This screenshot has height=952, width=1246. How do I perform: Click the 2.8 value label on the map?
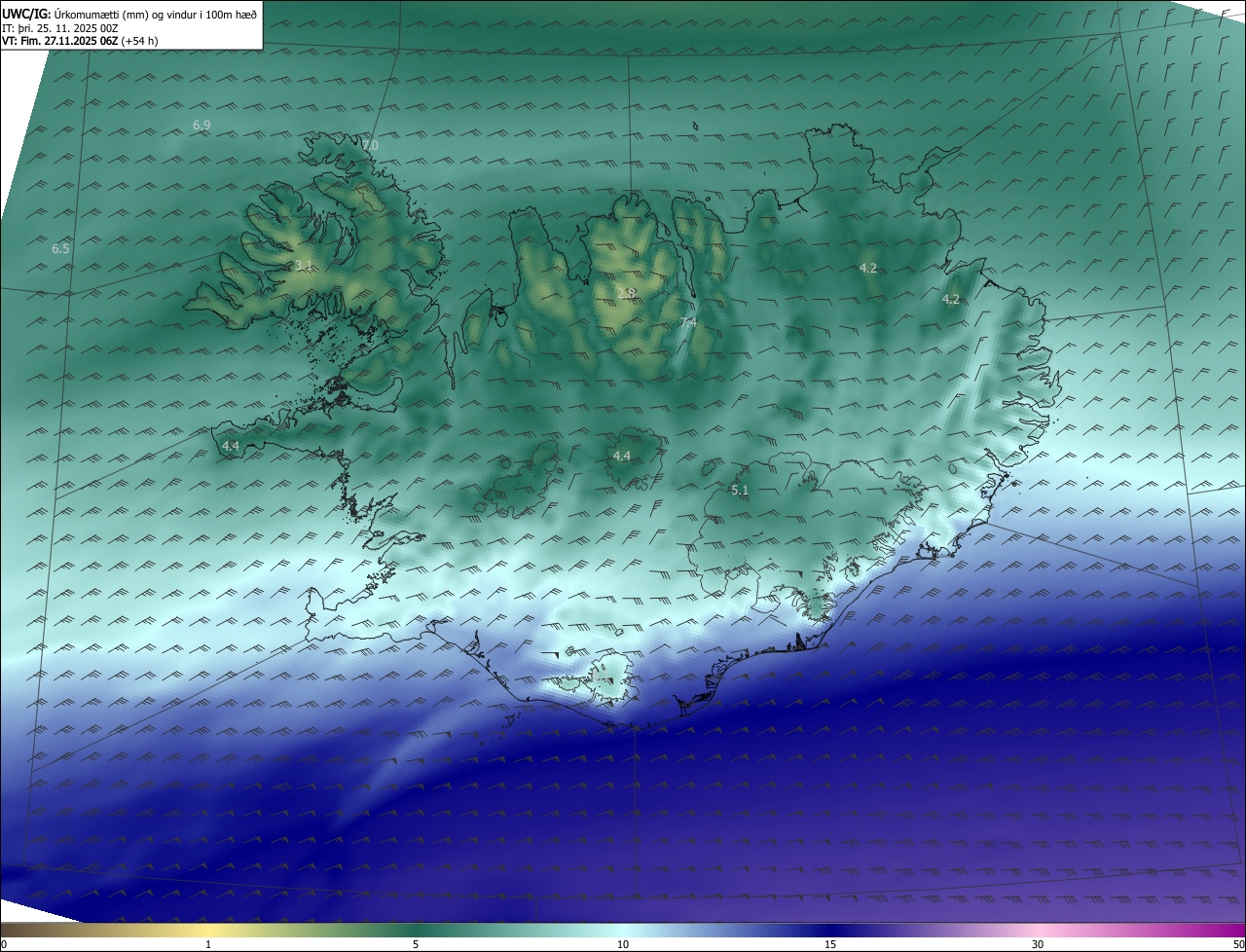[627, 293]
